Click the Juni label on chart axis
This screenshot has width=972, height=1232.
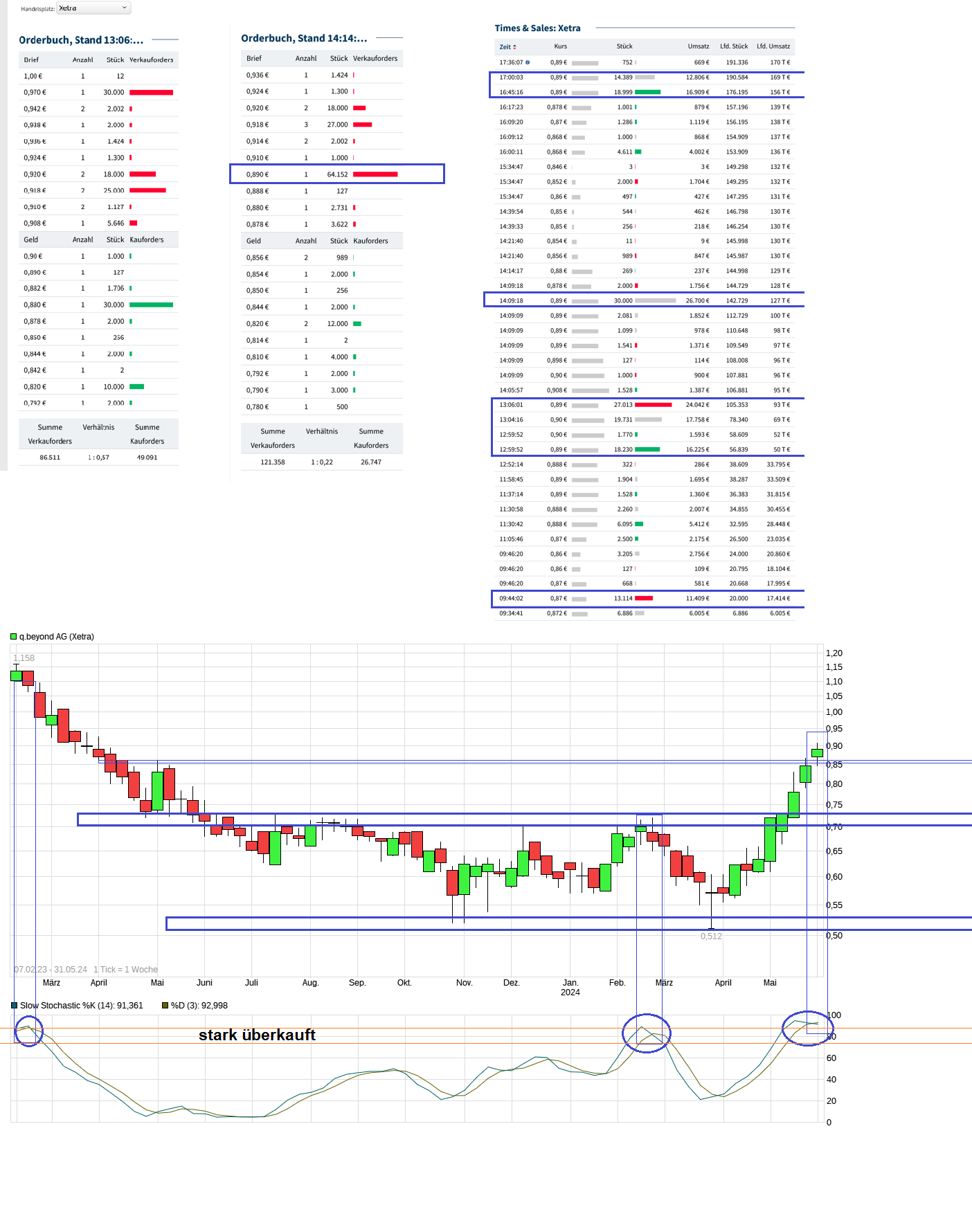coord(204,983)
